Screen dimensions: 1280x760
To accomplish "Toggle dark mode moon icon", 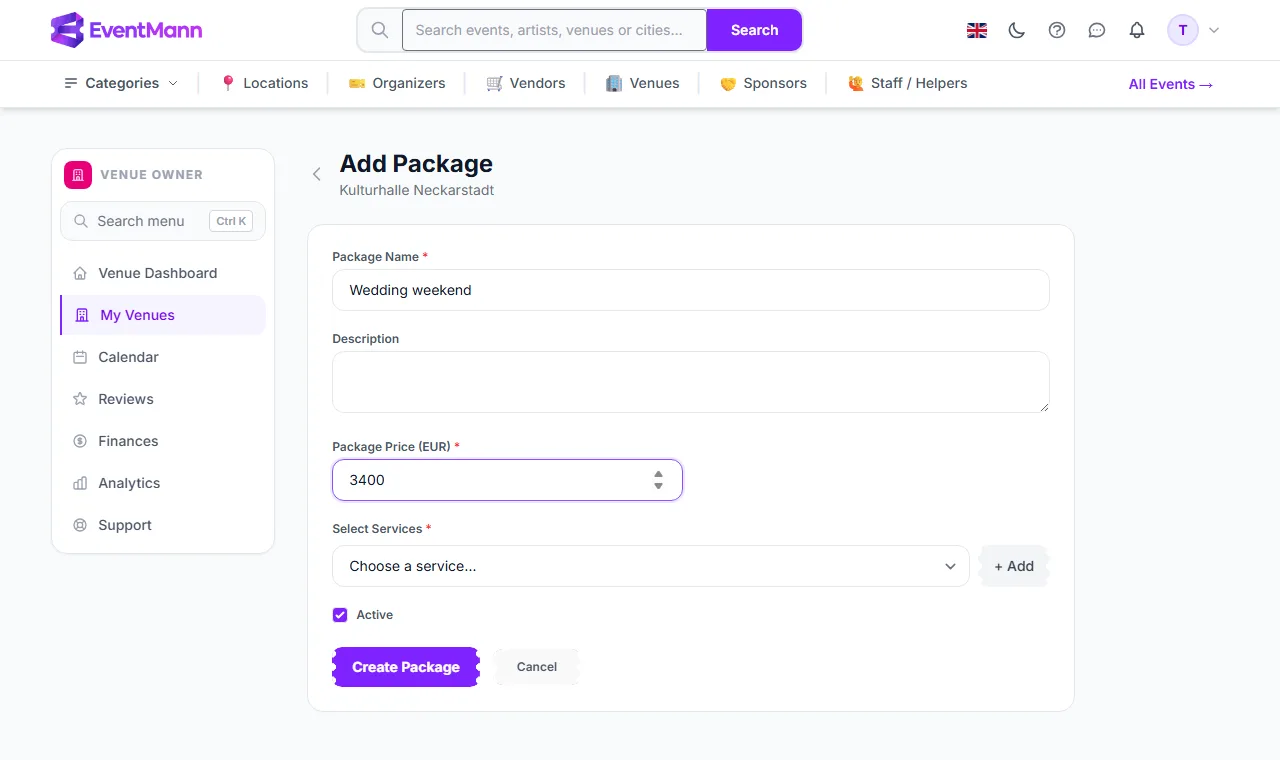I will coord(1017,30).
